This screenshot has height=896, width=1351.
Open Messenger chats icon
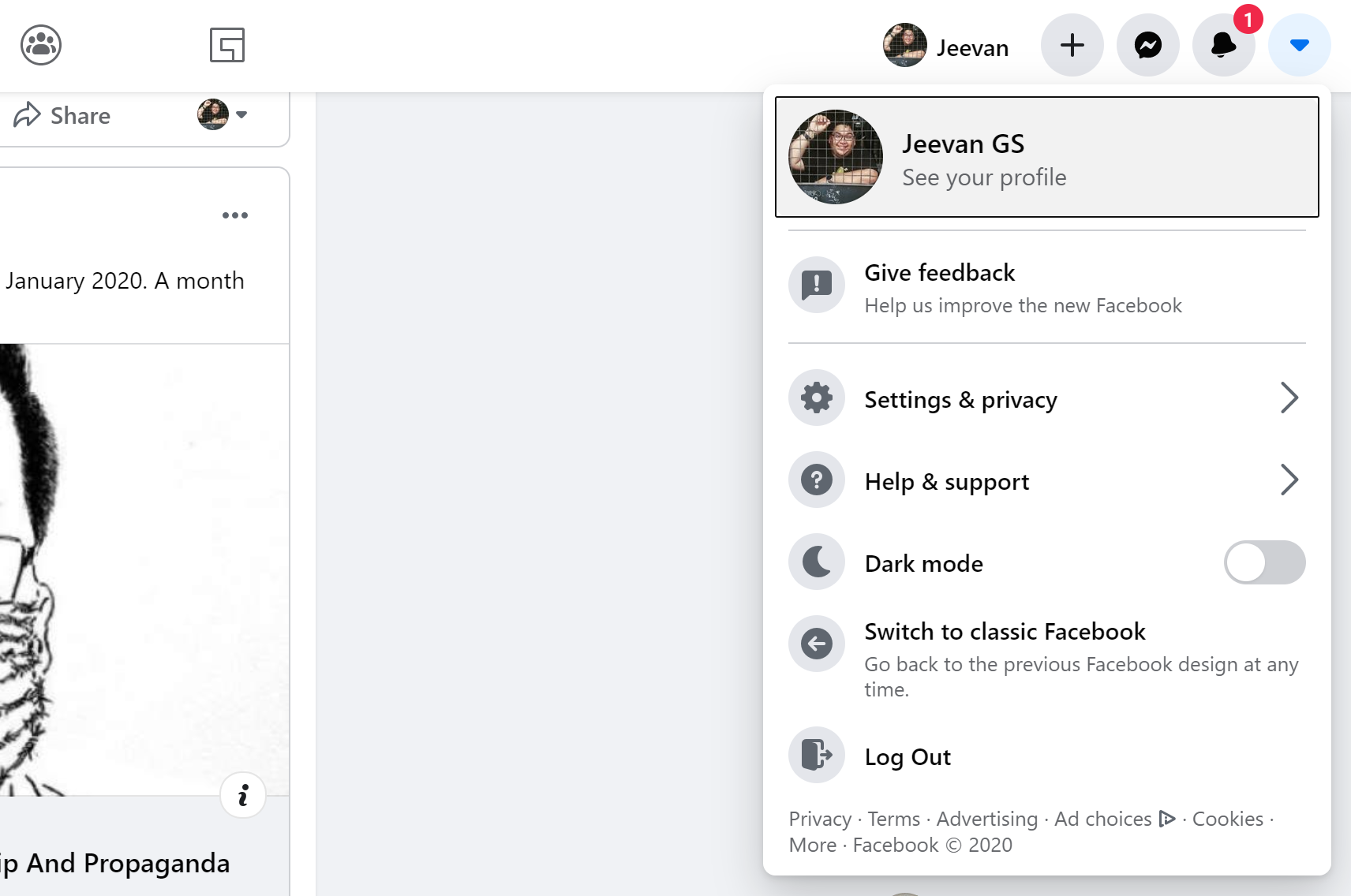click(1147, 45)
